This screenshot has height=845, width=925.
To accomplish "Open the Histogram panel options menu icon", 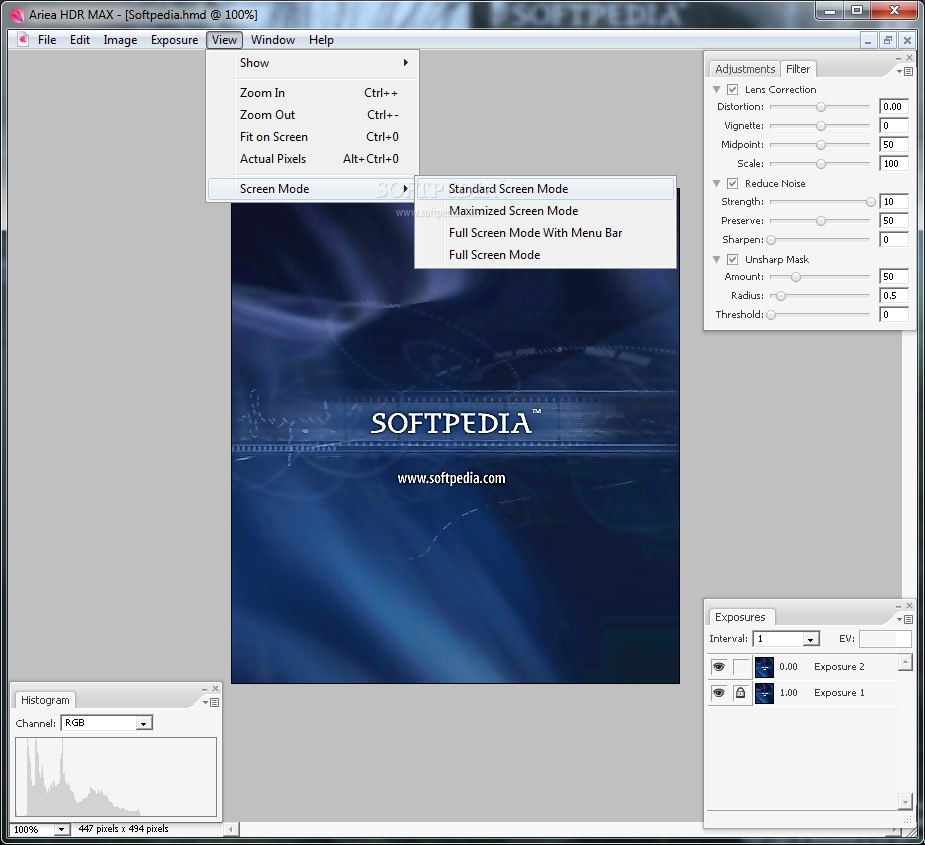I will (x=211, y=702).
